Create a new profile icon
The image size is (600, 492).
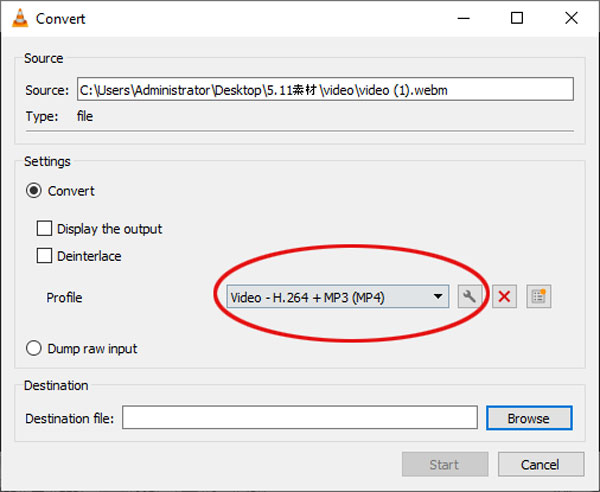(x=539, y=297)
